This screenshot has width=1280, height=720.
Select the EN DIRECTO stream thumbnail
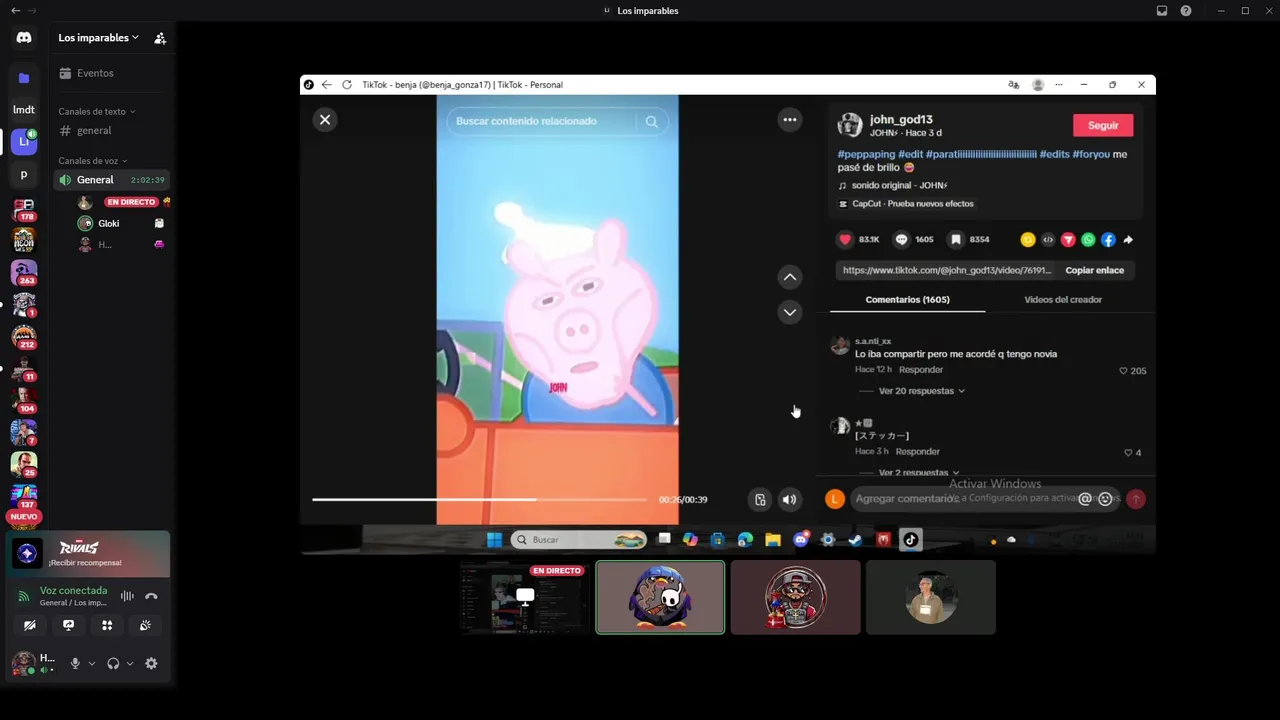point(525,597)
